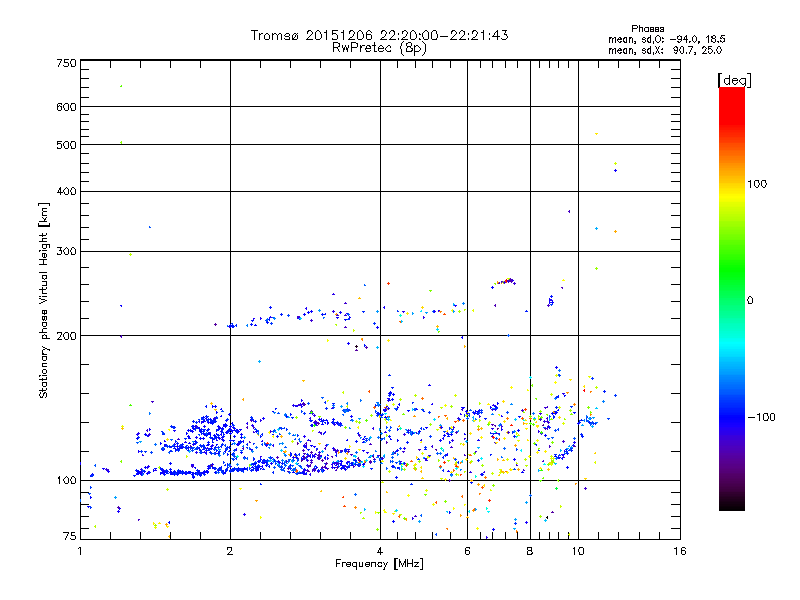Click the colorbar tick label '100'
The height and width of the screenshot is (600, 800).
pos(757,184)
